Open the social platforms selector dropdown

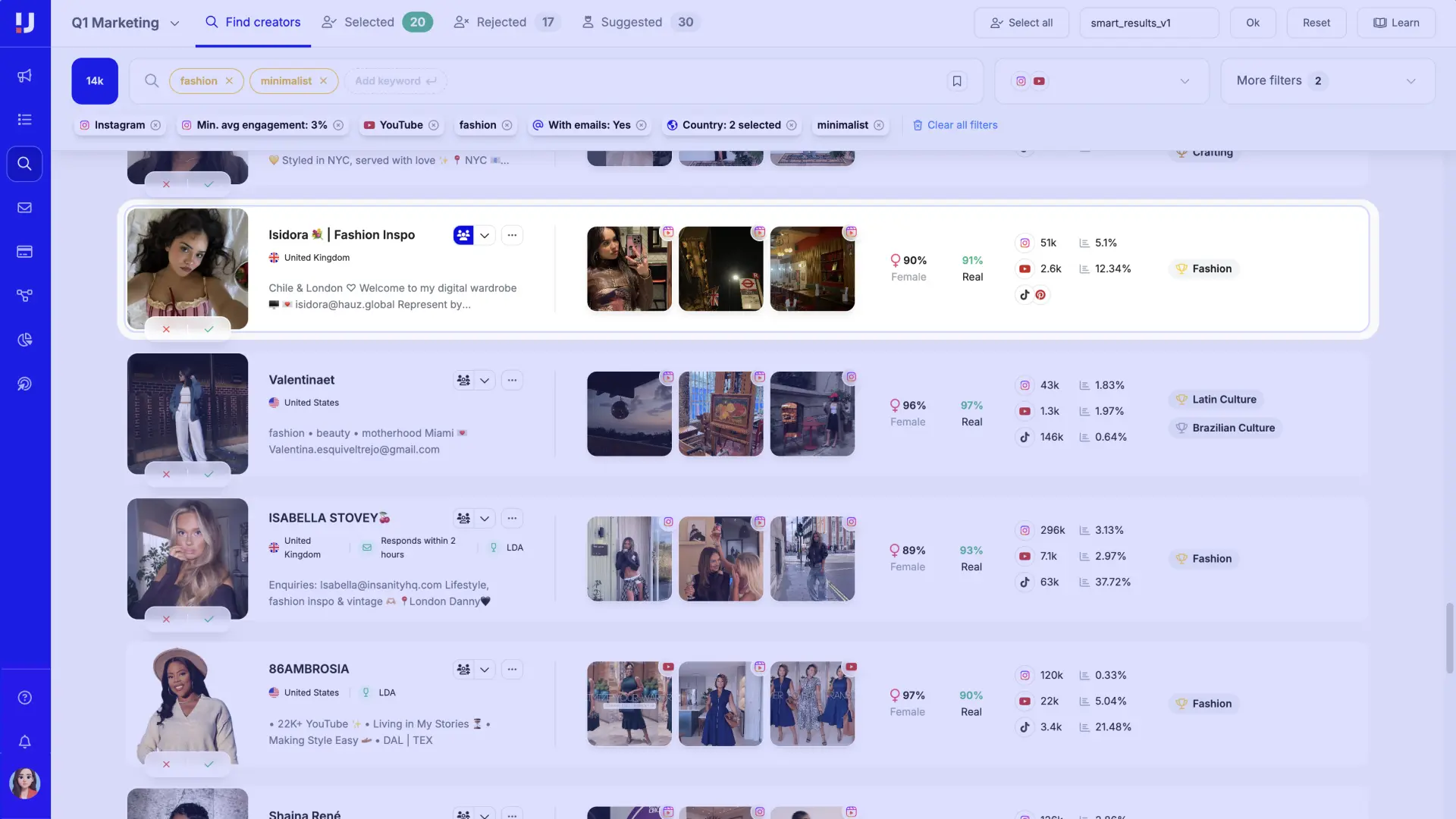tap(1102, 81)
